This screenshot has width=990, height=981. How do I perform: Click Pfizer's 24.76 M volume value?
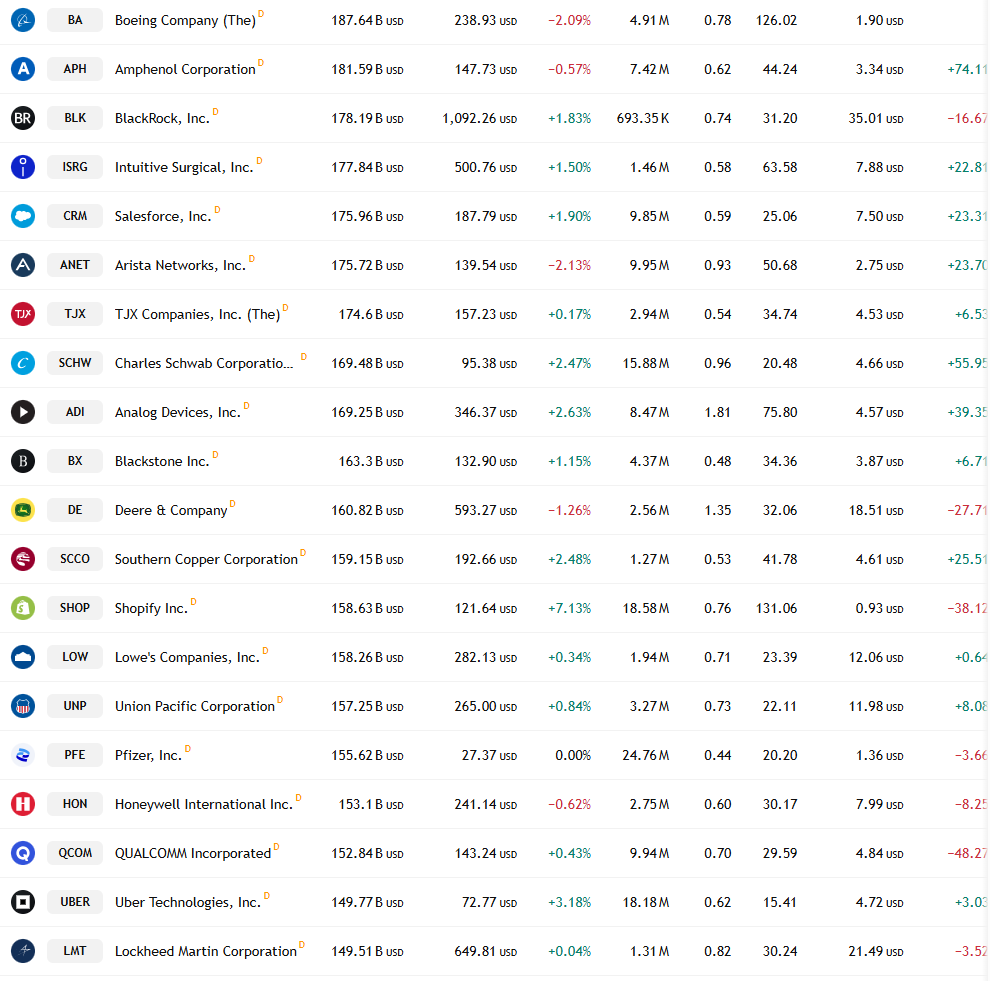645,756
